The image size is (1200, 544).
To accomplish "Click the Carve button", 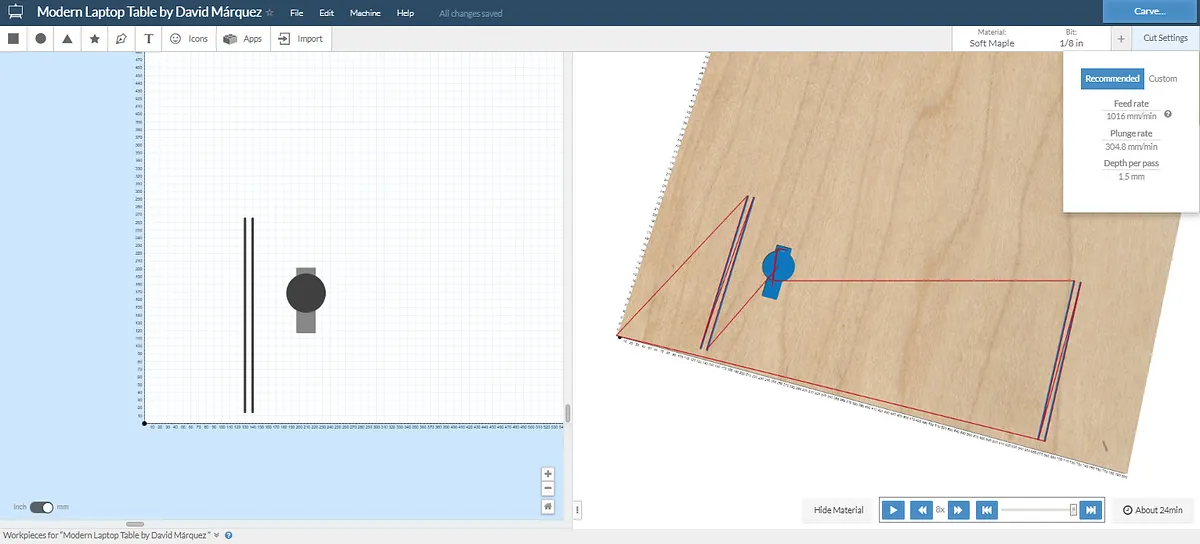I will (1150, 11).
